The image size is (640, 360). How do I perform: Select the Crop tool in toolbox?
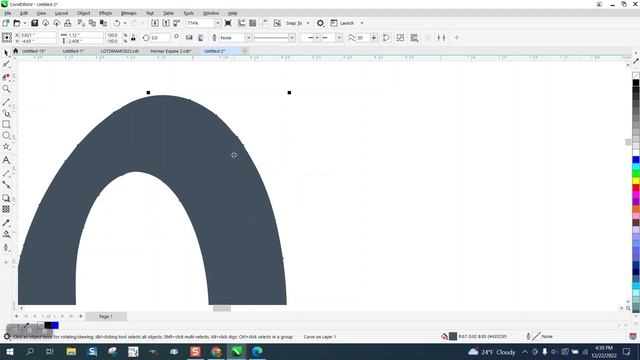[x=6, y=77]
